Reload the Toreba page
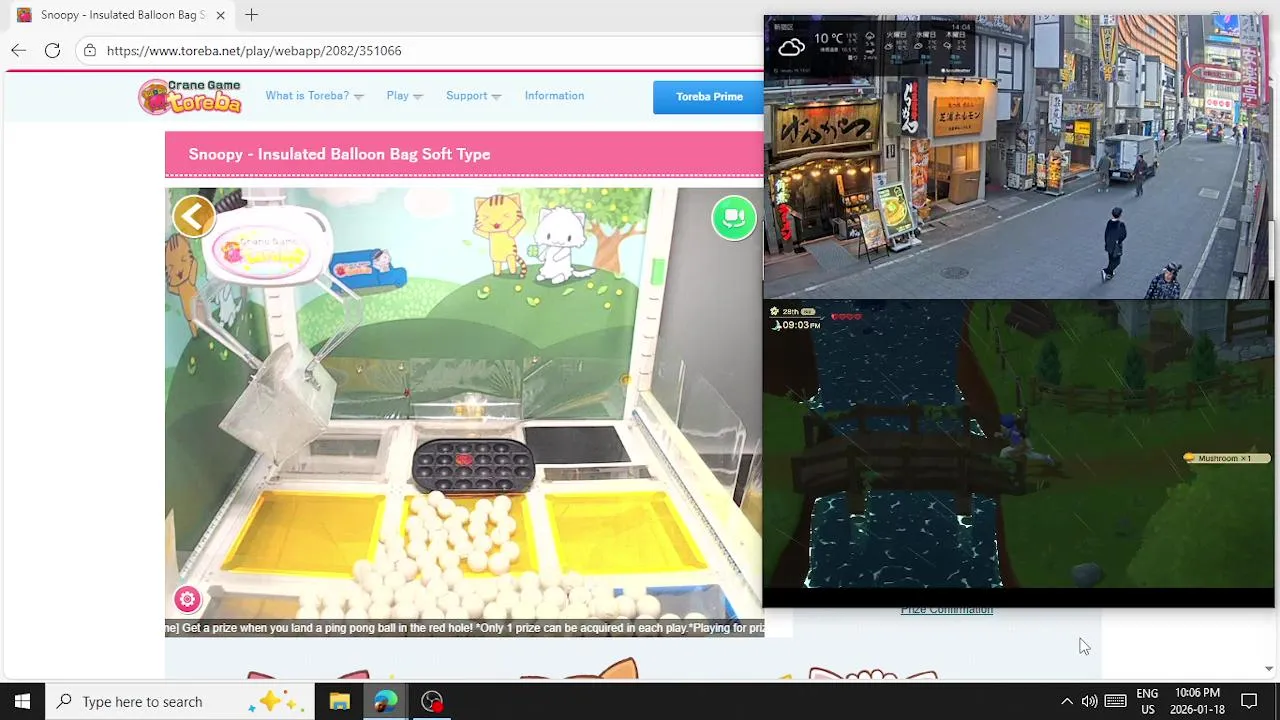This screenshot has height=720, width=1280. (x=52, y=50)
